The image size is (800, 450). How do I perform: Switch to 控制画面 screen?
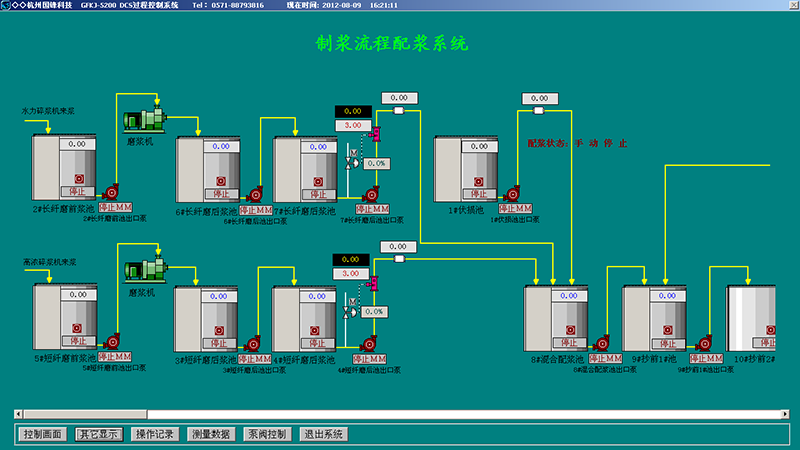(x=43, y=434)
